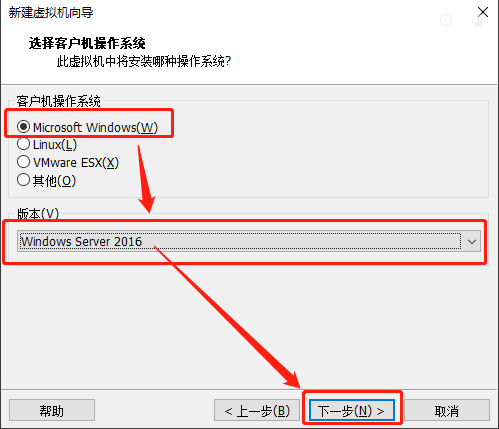Expand the version list chevron arrow
The height and width of the screenshot is (429, 499).
[x=472, y=241]
